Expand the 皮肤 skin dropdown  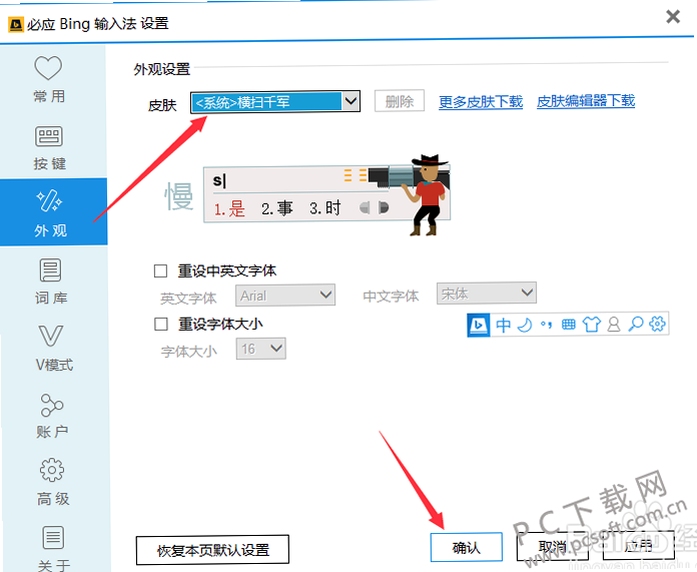[x=275, y=102]
